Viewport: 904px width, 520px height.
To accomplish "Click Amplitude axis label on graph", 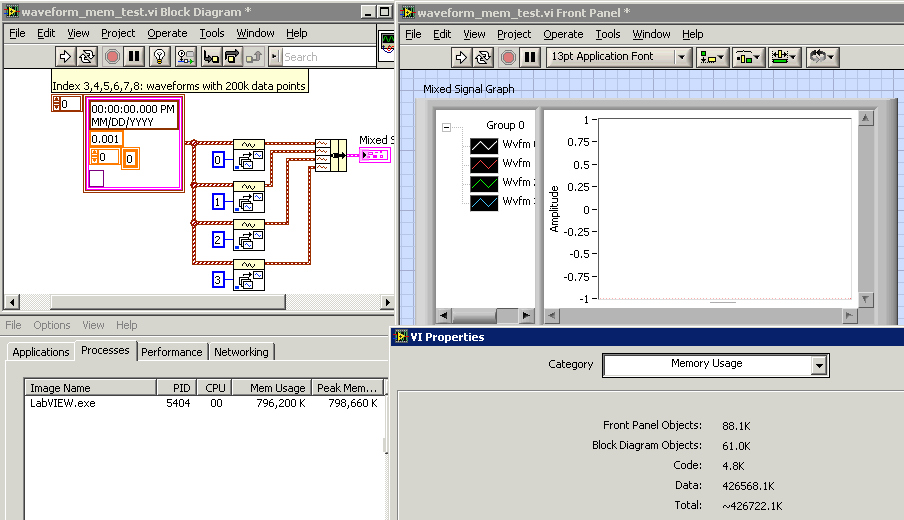I will coord(554,209).
